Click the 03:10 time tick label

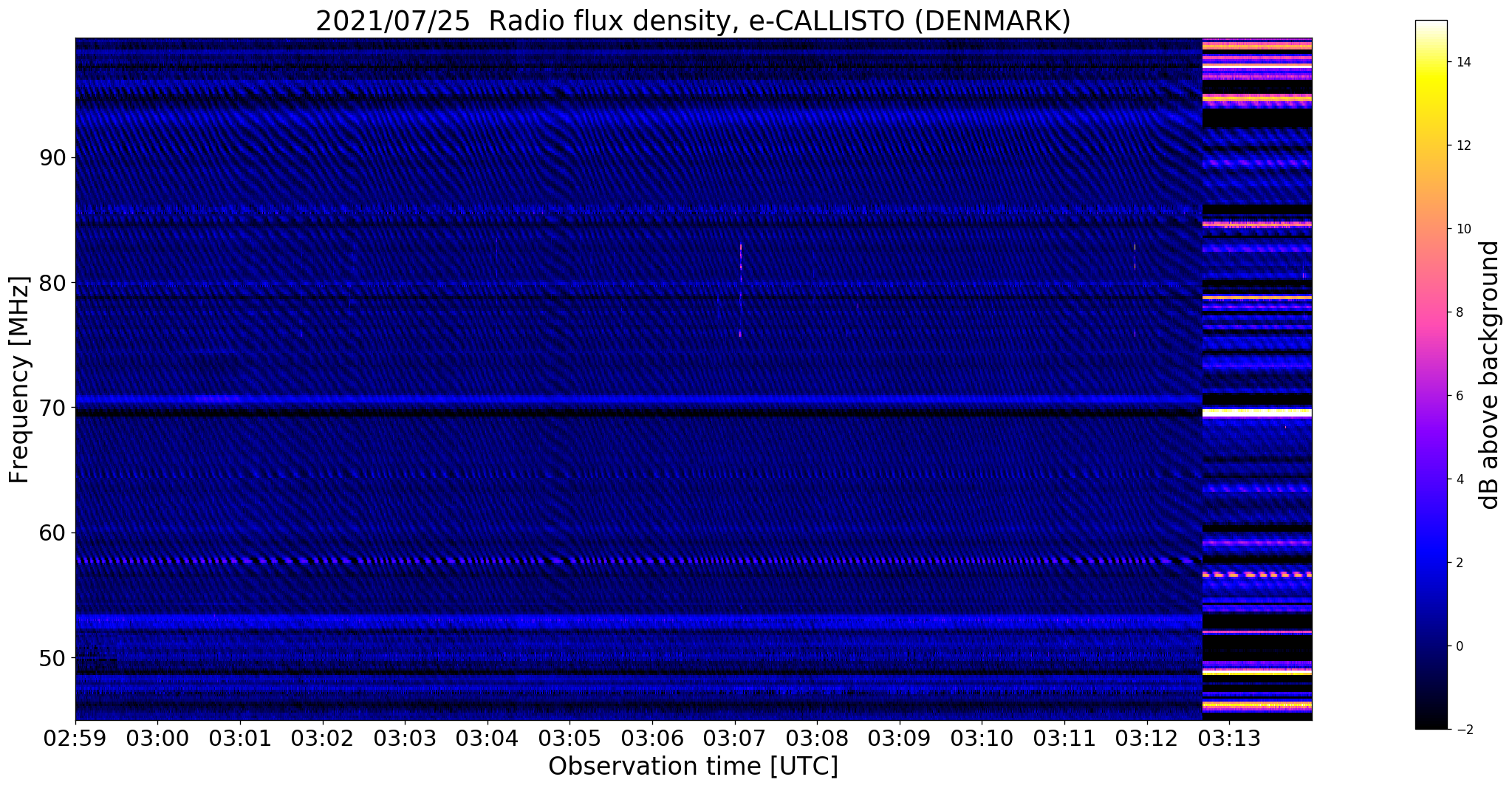[x=982, y=738]
